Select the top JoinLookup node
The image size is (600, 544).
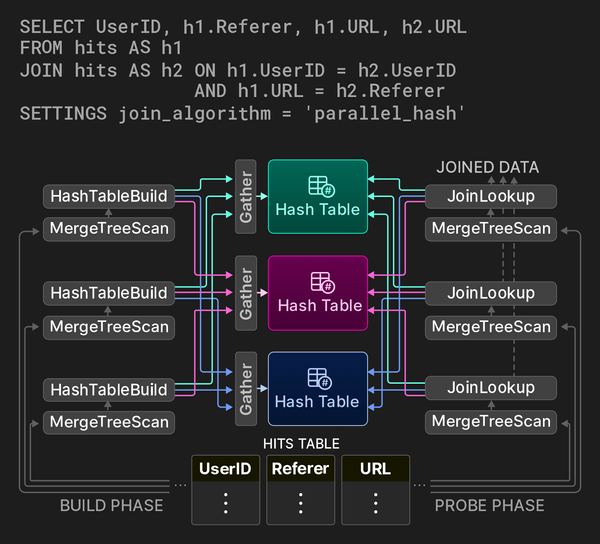pos(490,196)
